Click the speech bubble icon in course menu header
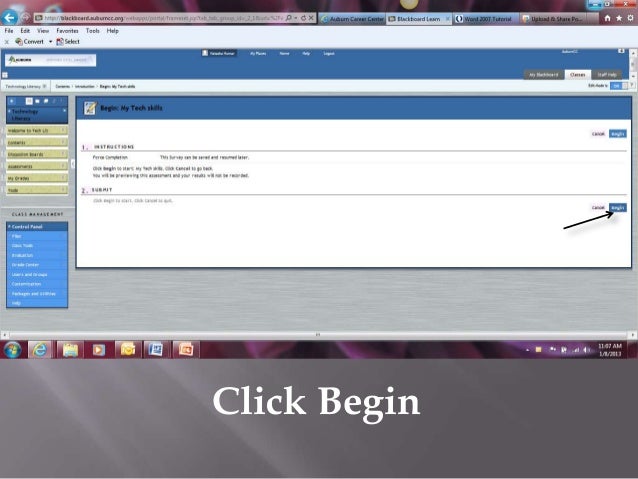The height and width of the screenshot is (479, 638). pos(46,101)
